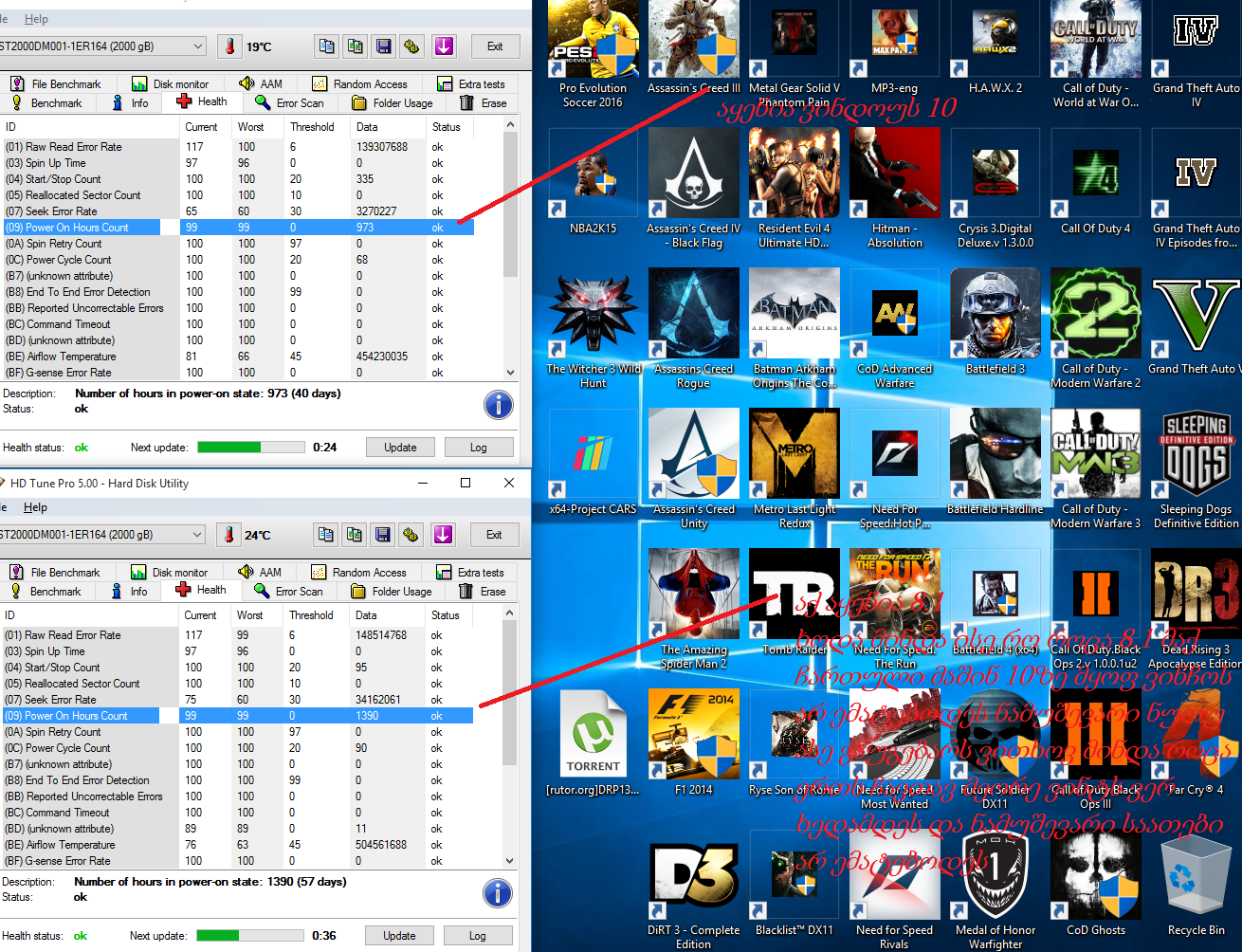Click Exit button in upper HD Tune window
This screenshot has height=952, width=1242.
pos(495,46)
